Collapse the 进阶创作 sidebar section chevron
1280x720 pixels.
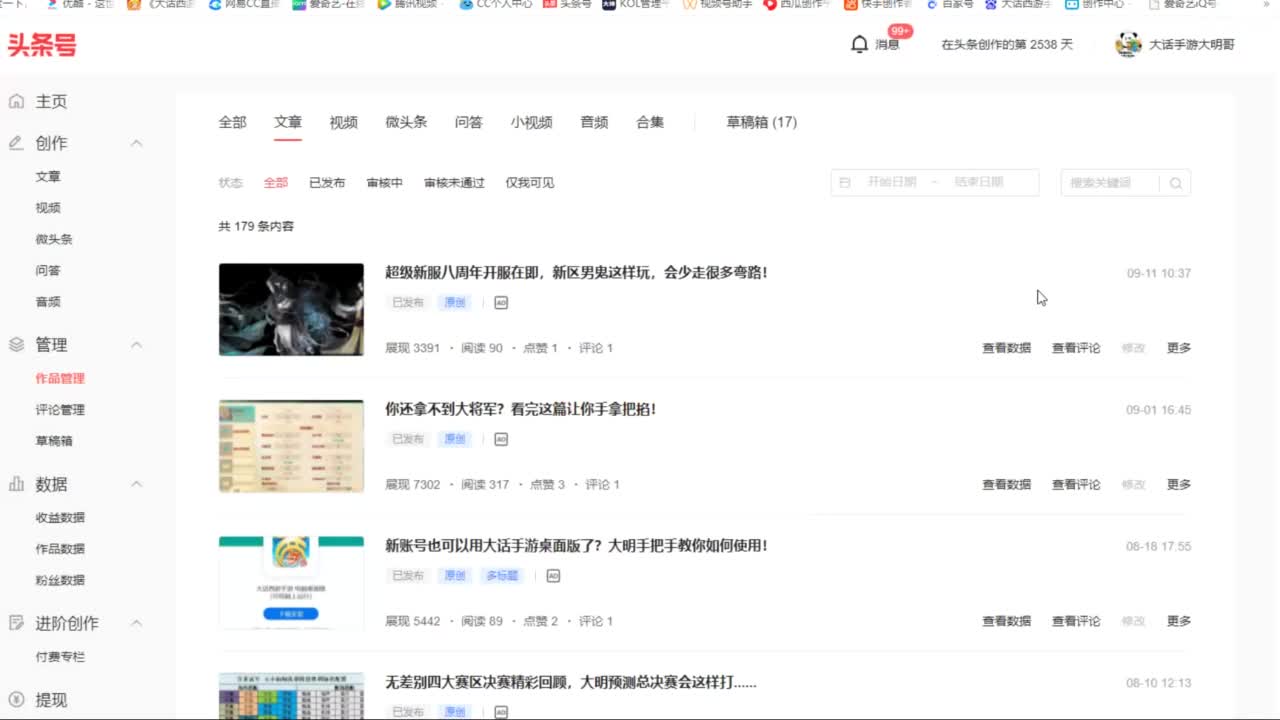click(x=137, y=623)
